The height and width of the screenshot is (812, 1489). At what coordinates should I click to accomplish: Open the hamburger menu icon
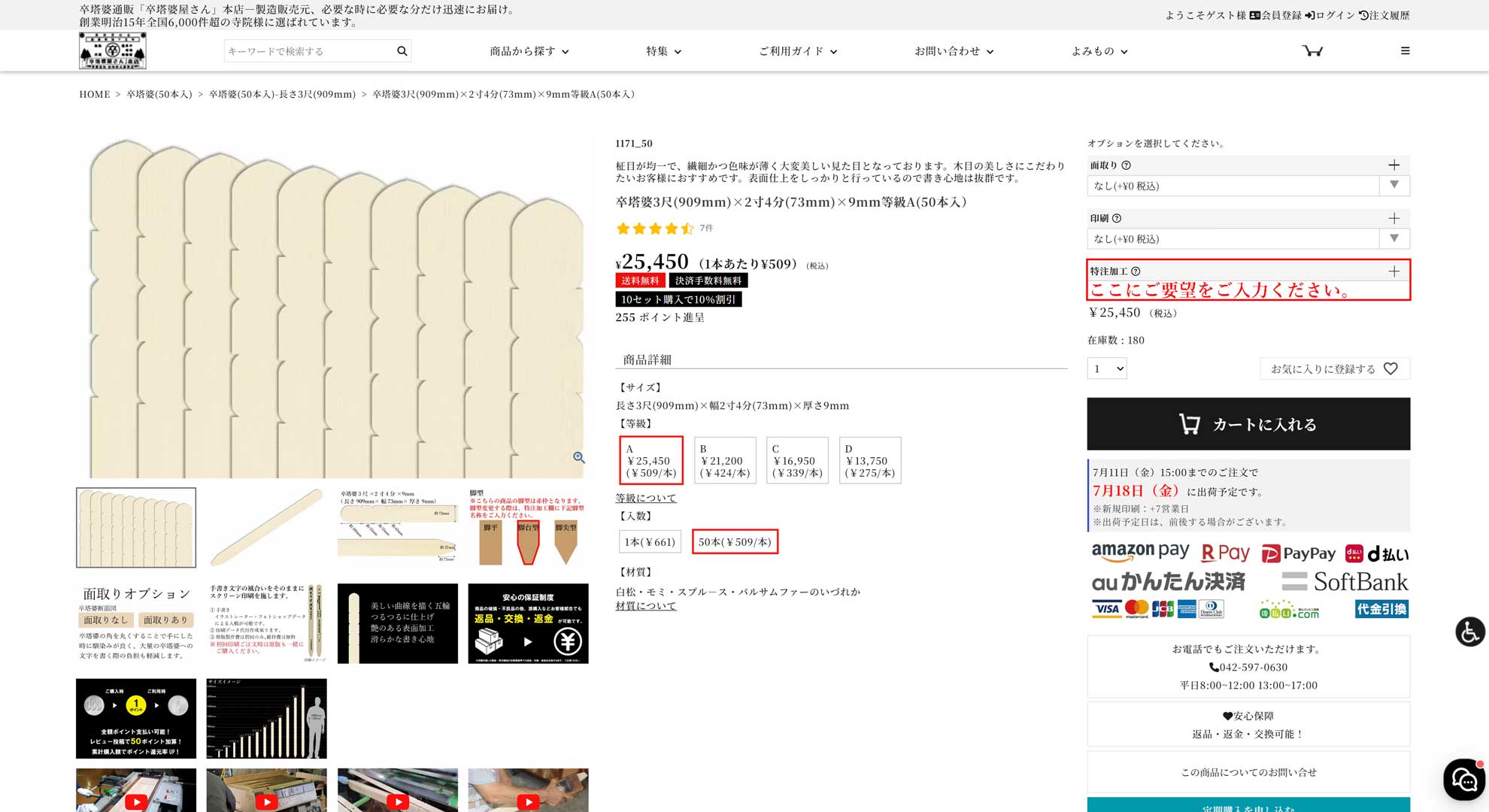point(1405,50)
